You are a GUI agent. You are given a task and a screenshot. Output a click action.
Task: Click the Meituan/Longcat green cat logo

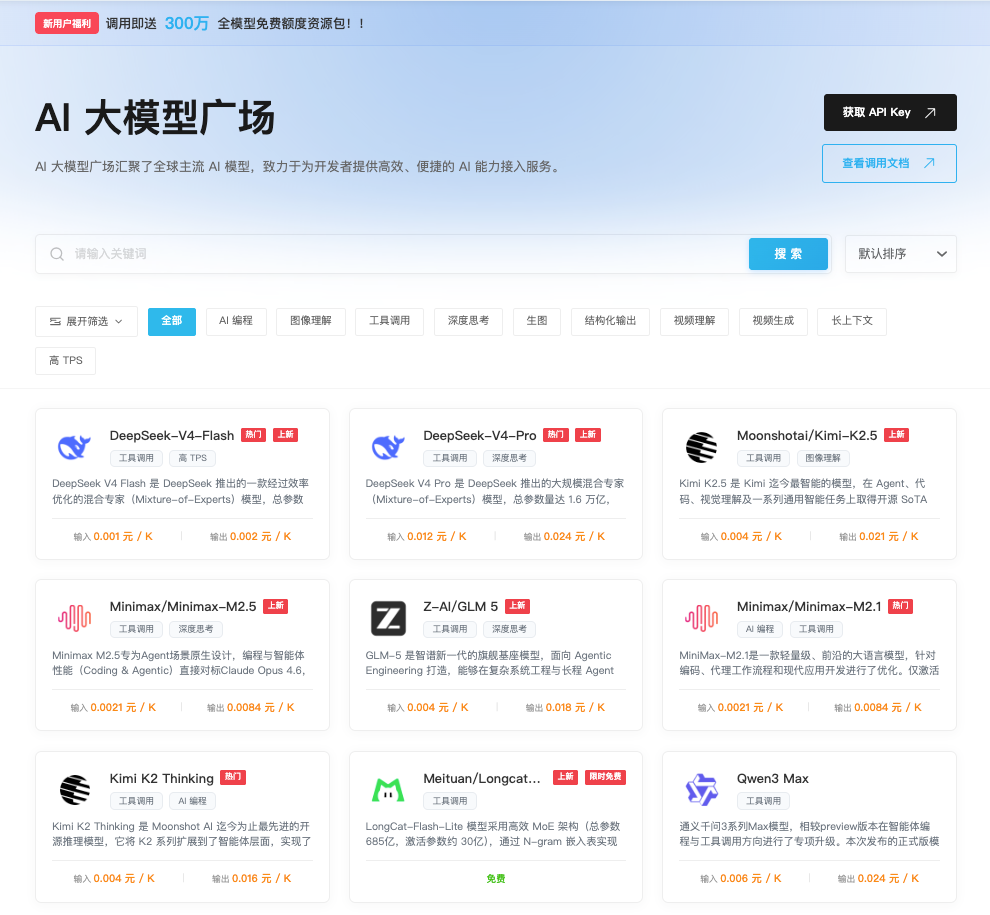[x=388, y=789]
